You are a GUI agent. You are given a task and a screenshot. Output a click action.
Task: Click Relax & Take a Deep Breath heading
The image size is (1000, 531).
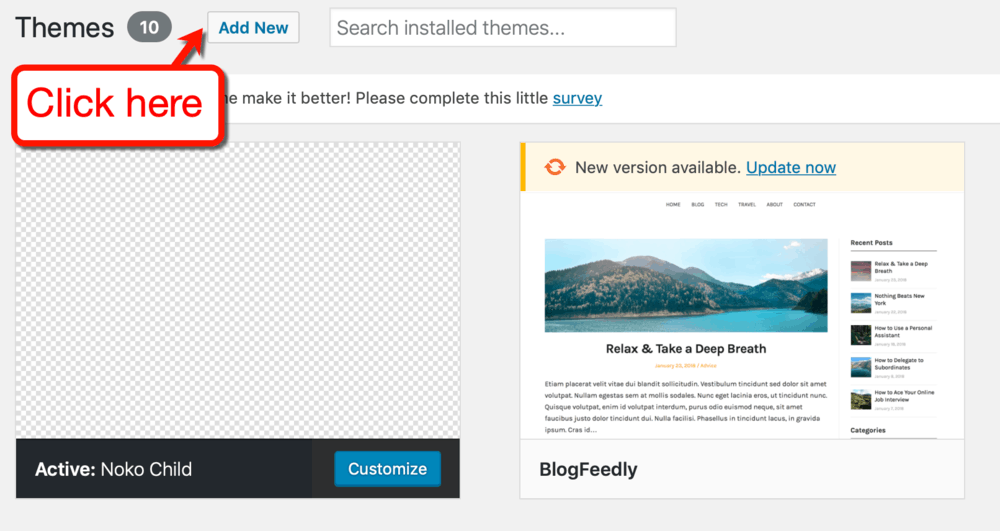[x=686, y=349]
